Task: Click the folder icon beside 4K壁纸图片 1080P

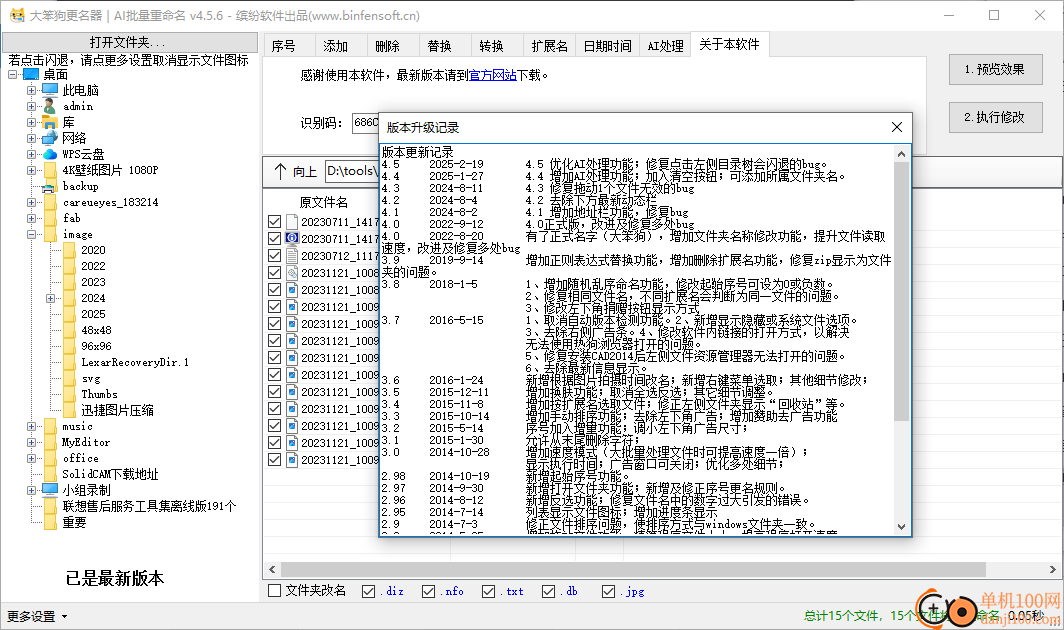Action: tap(50, 170)
